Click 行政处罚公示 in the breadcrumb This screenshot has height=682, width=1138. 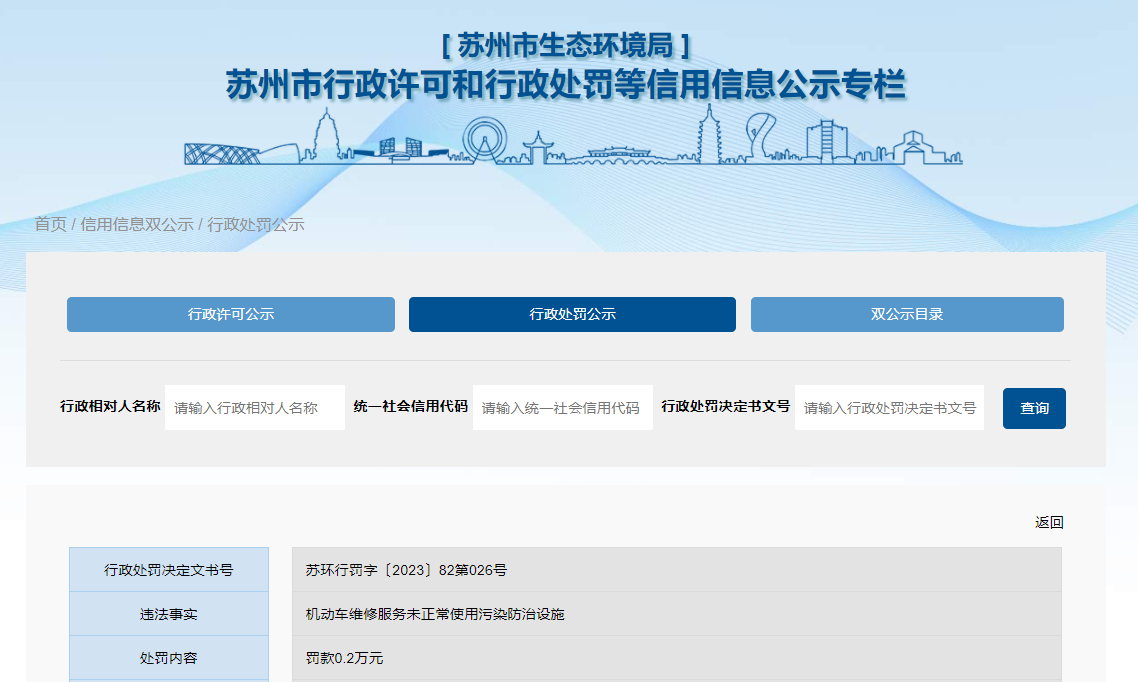(255, 224)
